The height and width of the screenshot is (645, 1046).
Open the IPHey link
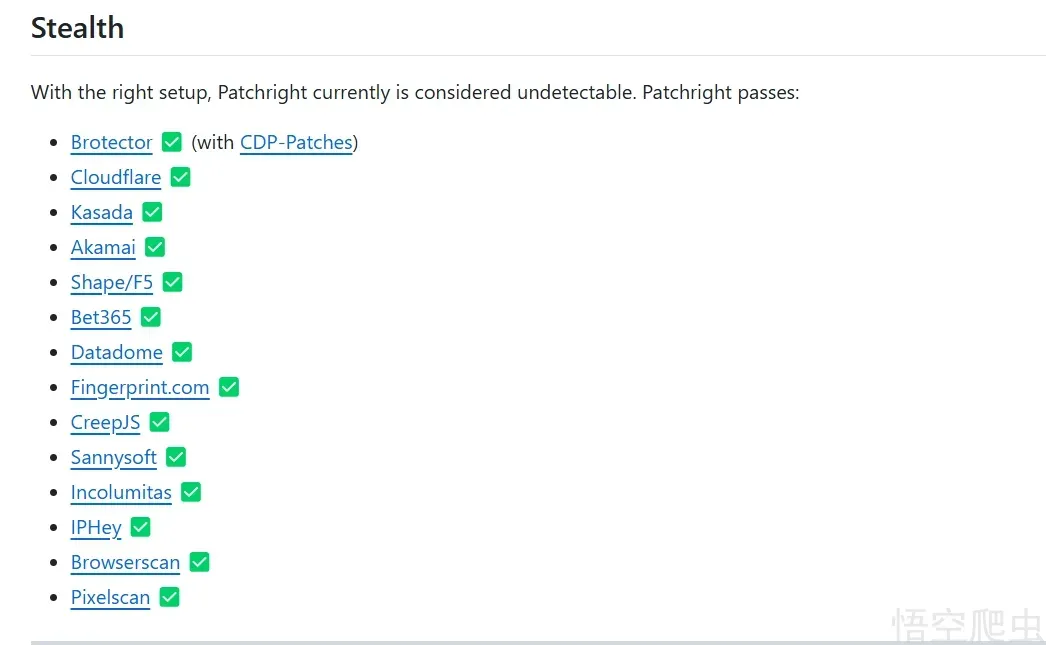coord(96,527)
